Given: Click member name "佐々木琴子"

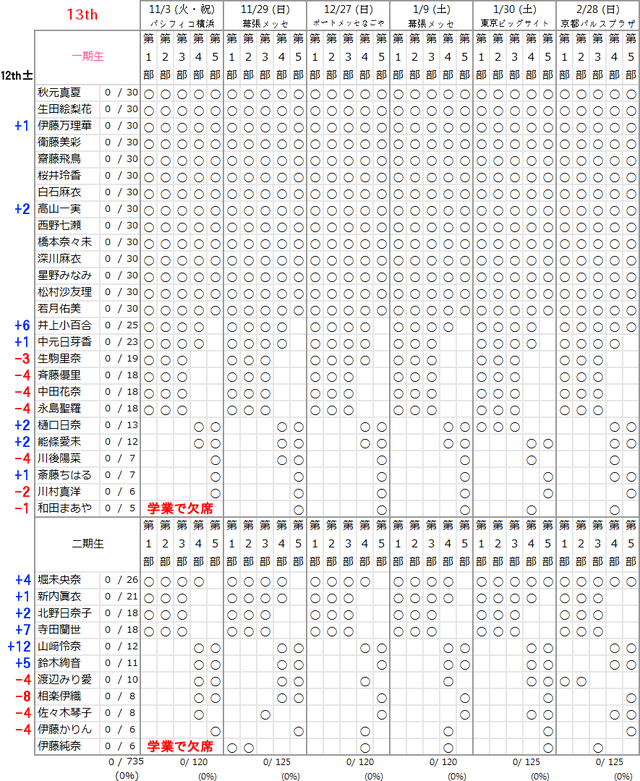Looking at the screenshot, I should 65,713.
